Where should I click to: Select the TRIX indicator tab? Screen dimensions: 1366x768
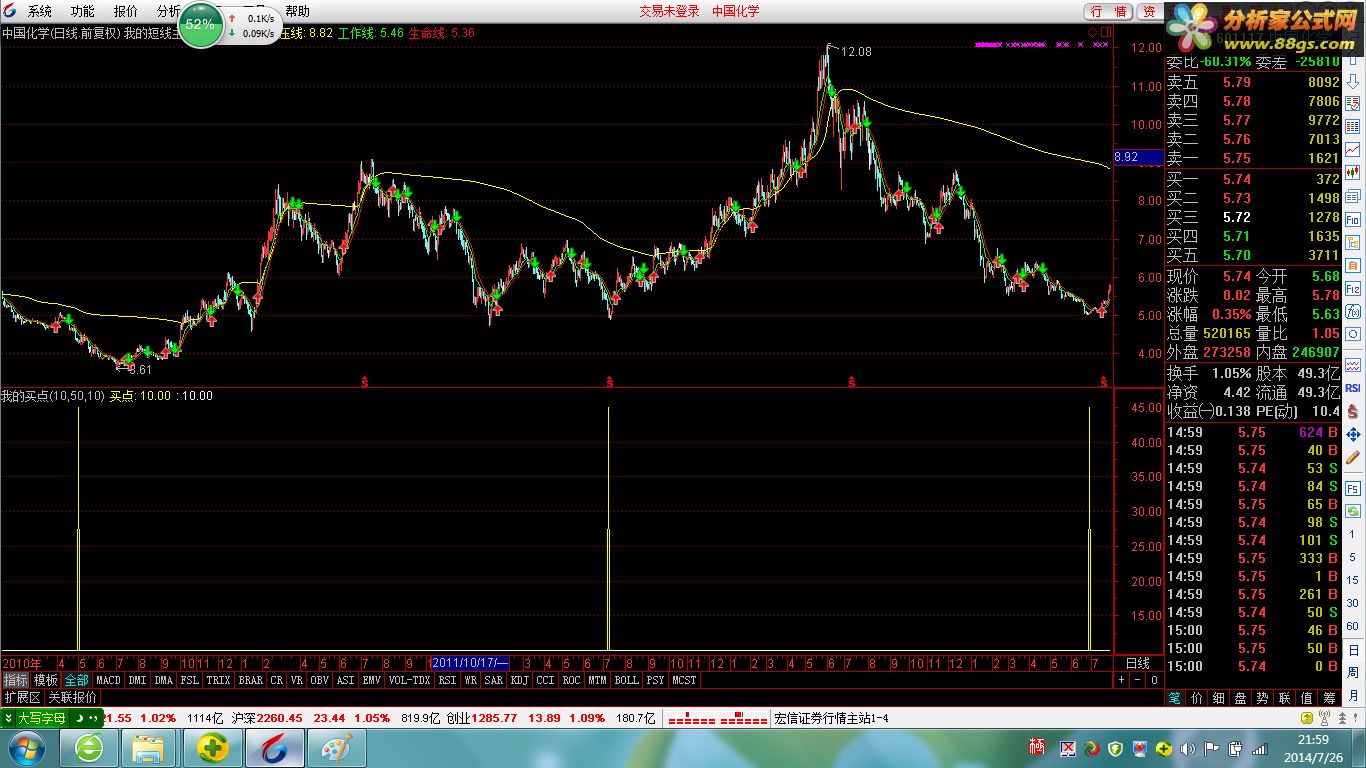pos(218,680)
